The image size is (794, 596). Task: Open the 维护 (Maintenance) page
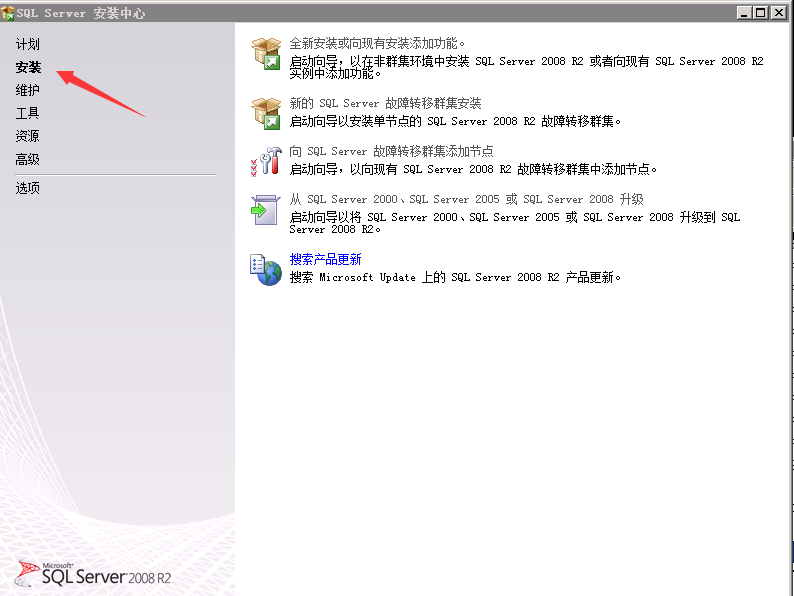27,90
